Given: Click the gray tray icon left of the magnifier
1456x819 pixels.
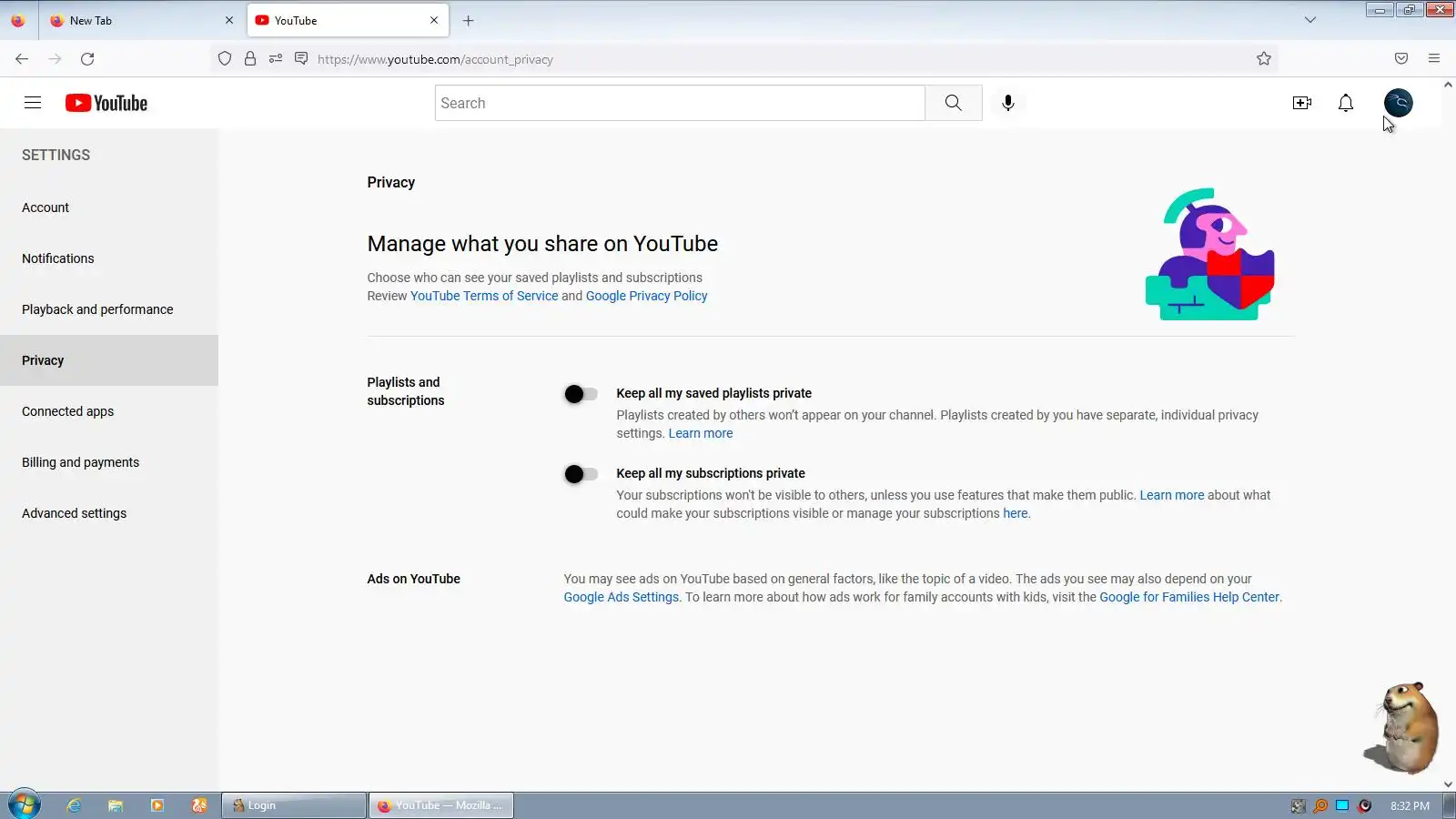Looking at the screenshot, I should 1299,806.
